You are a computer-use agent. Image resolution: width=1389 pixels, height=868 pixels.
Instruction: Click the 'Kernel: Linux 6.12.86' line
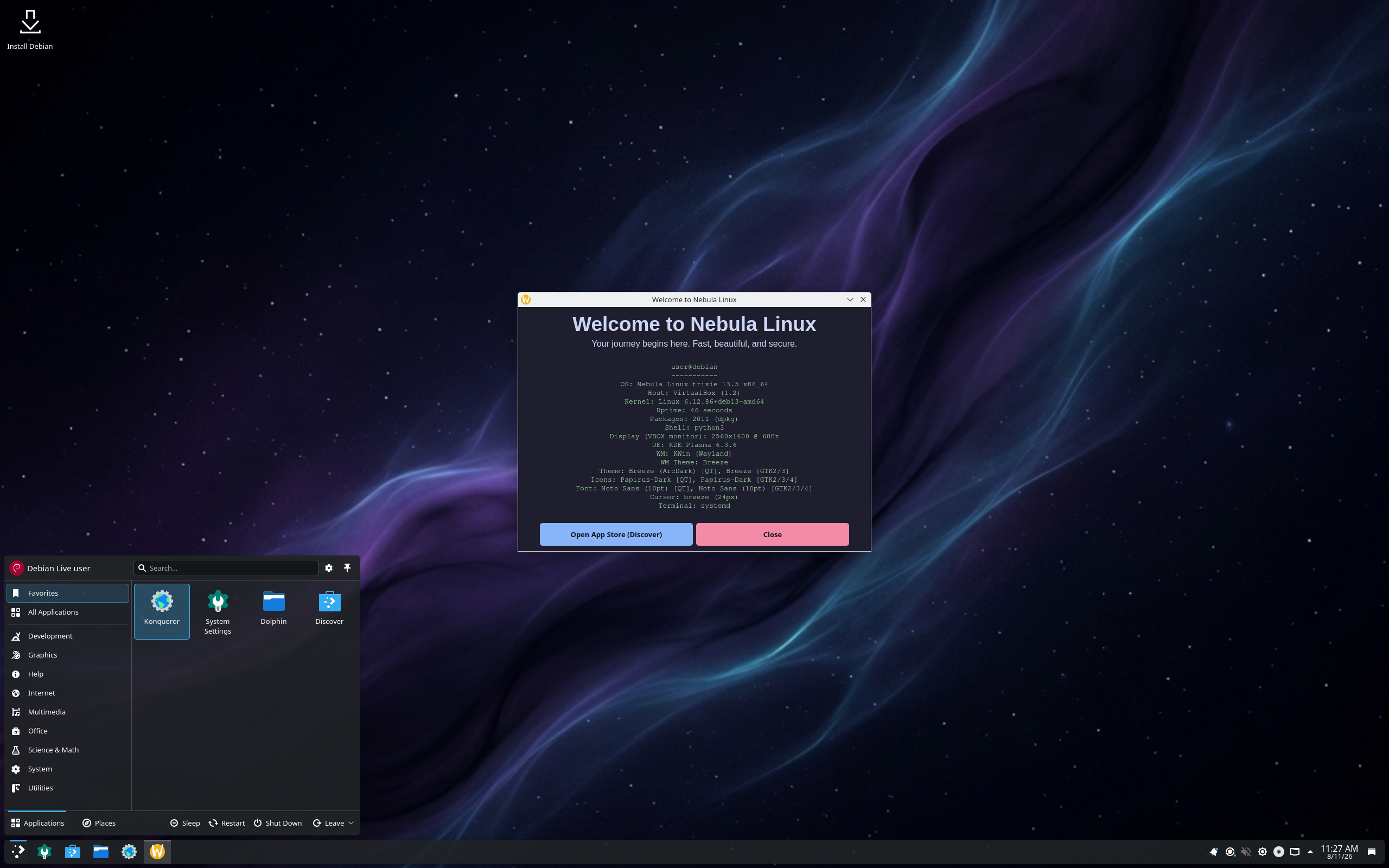pyautogui.click(x=694, y=401)
